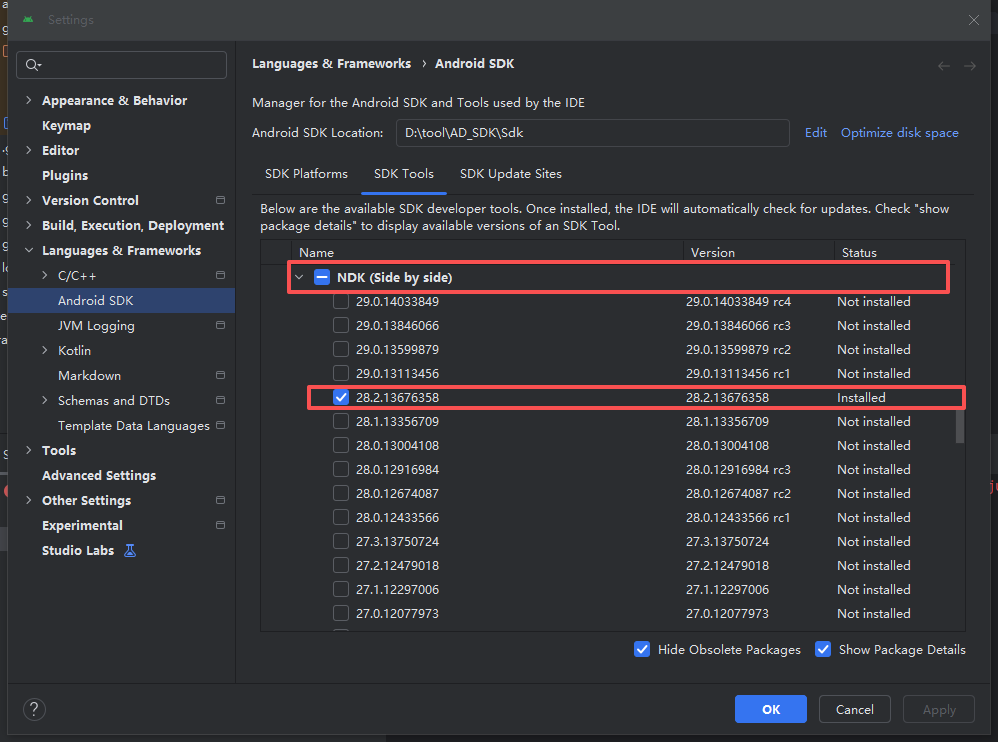Screen dimensions: 998x742
Task: Collapse Languages & Frameworks section
Action: 29,250
